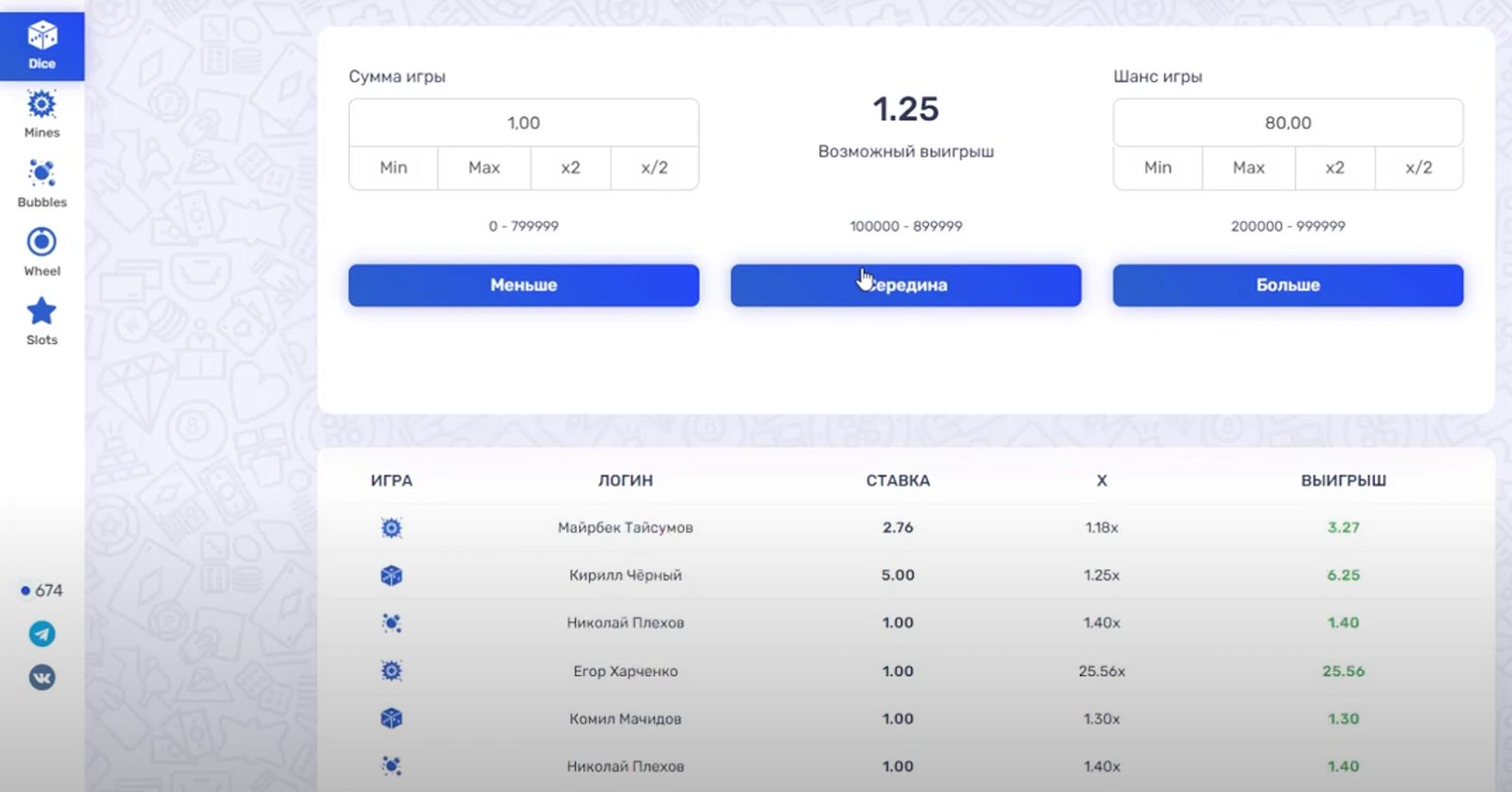This screenshot has height=792, width=1512.
Task: Open the Telegram link icon
Action: pos(42,633)
